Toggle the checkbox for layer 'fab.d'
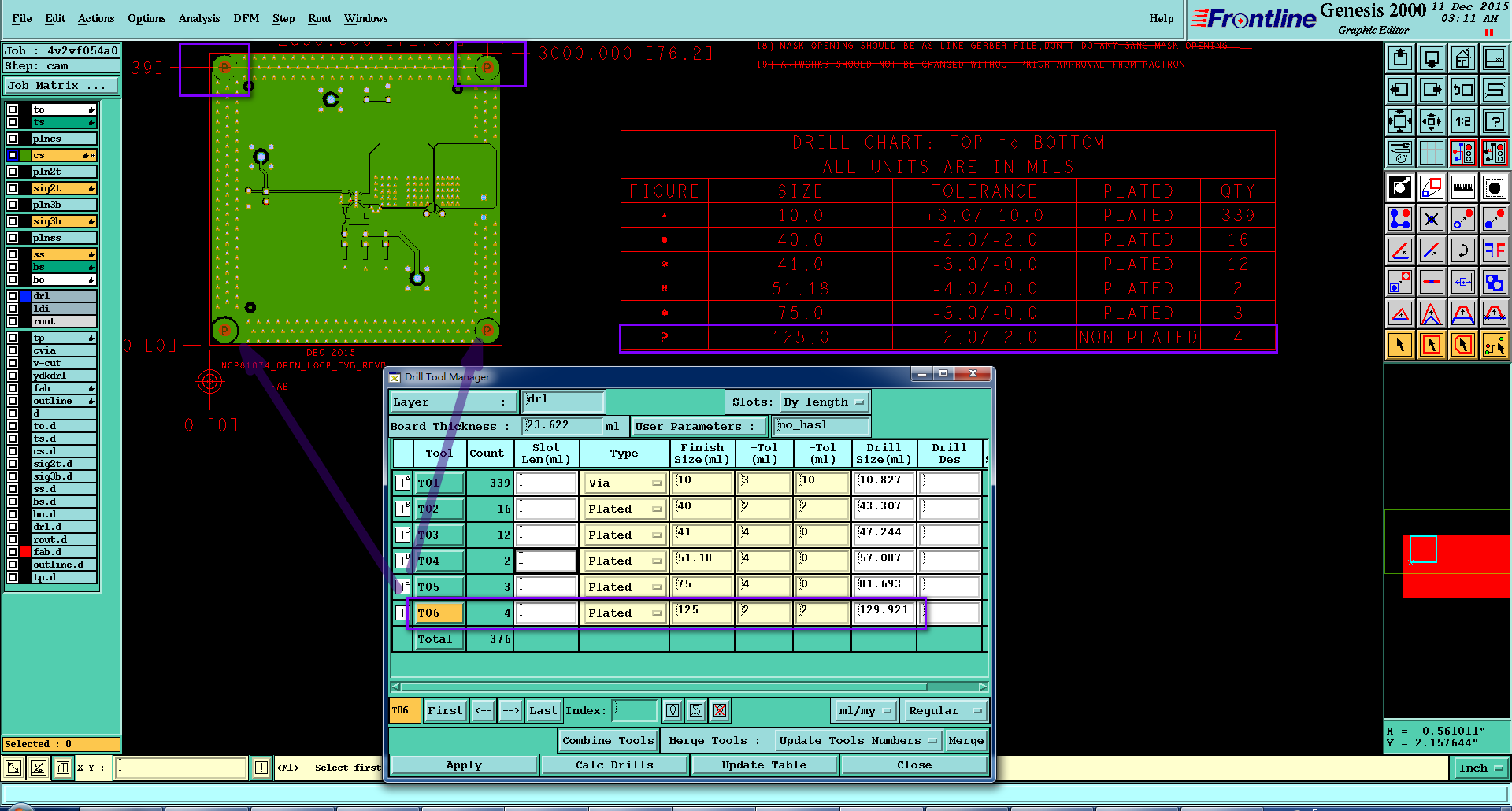 pos(13,552)
